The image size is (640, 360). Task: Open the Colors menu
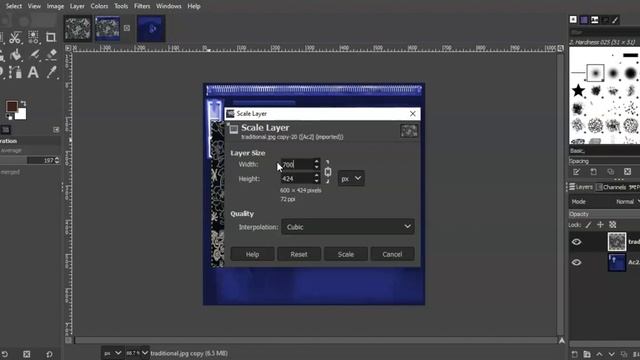(x=99, y=6)
